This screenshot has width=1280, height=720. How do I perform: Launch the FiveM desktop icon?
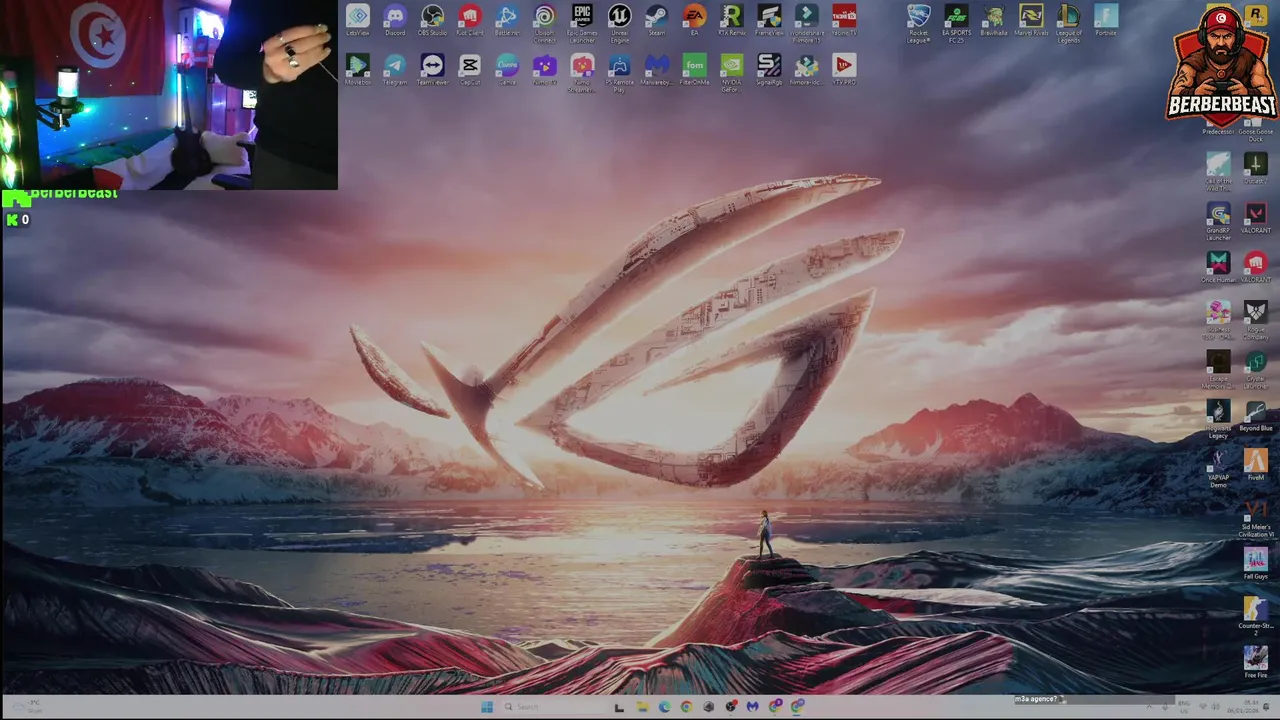click(1256, 465)
